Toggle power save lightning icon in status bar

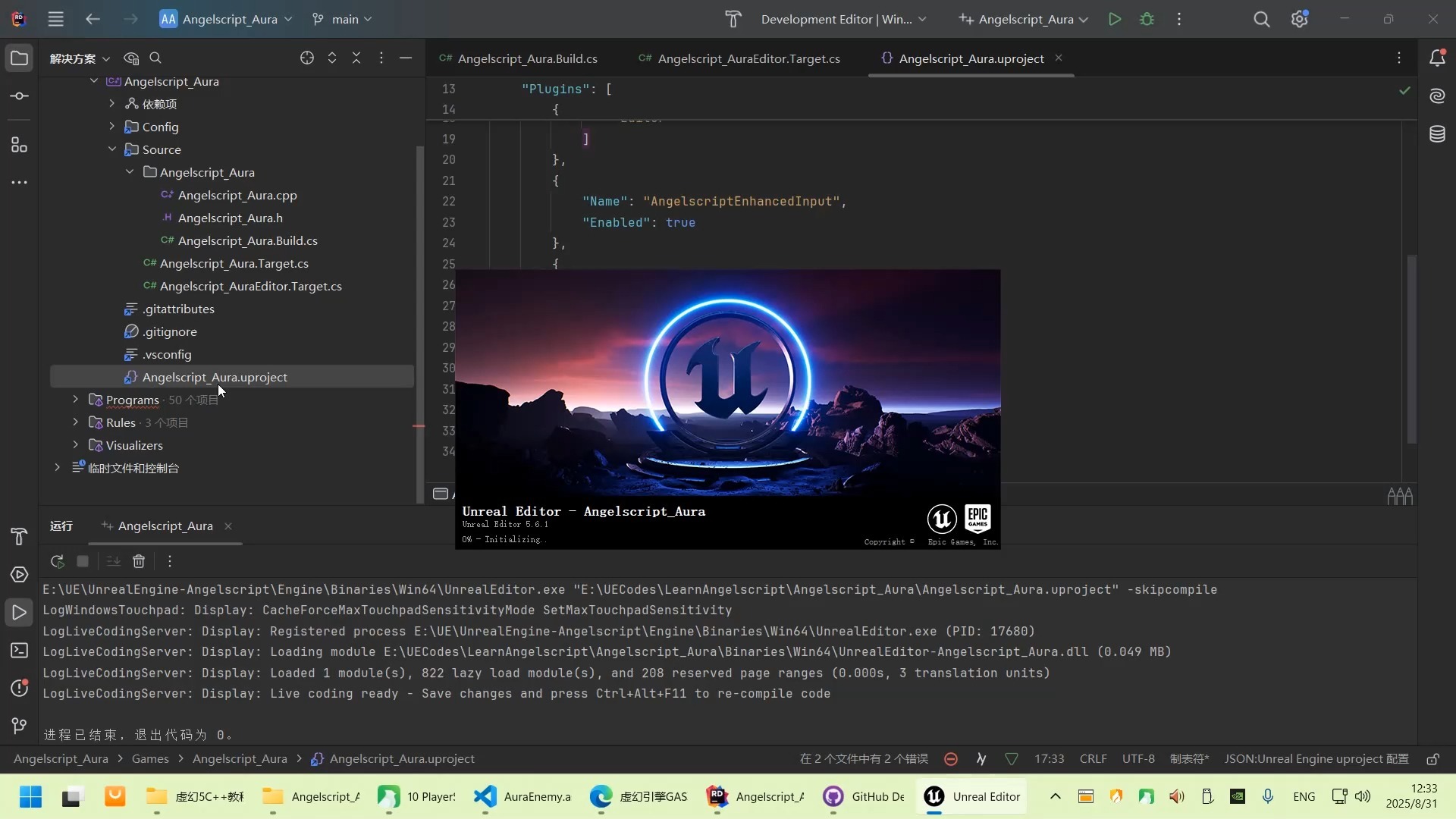pyautogui.click(x=981, y=759)
